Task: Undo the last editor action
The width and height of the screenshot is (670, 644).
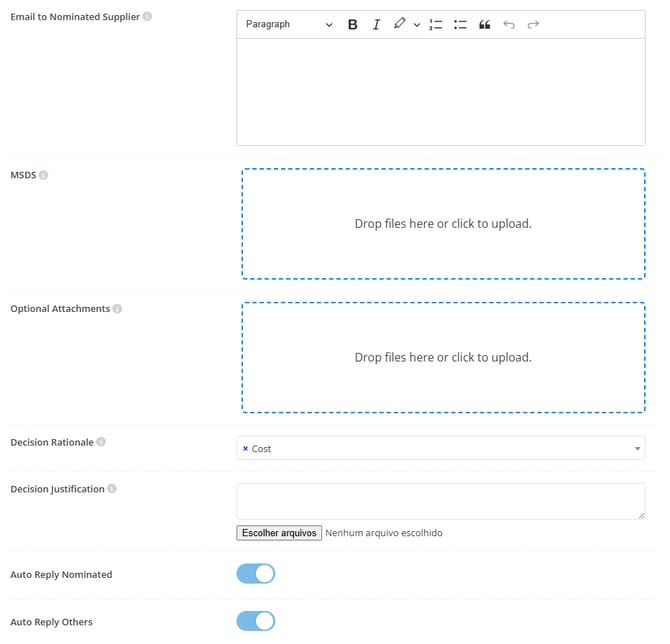Action: [509, 24]
